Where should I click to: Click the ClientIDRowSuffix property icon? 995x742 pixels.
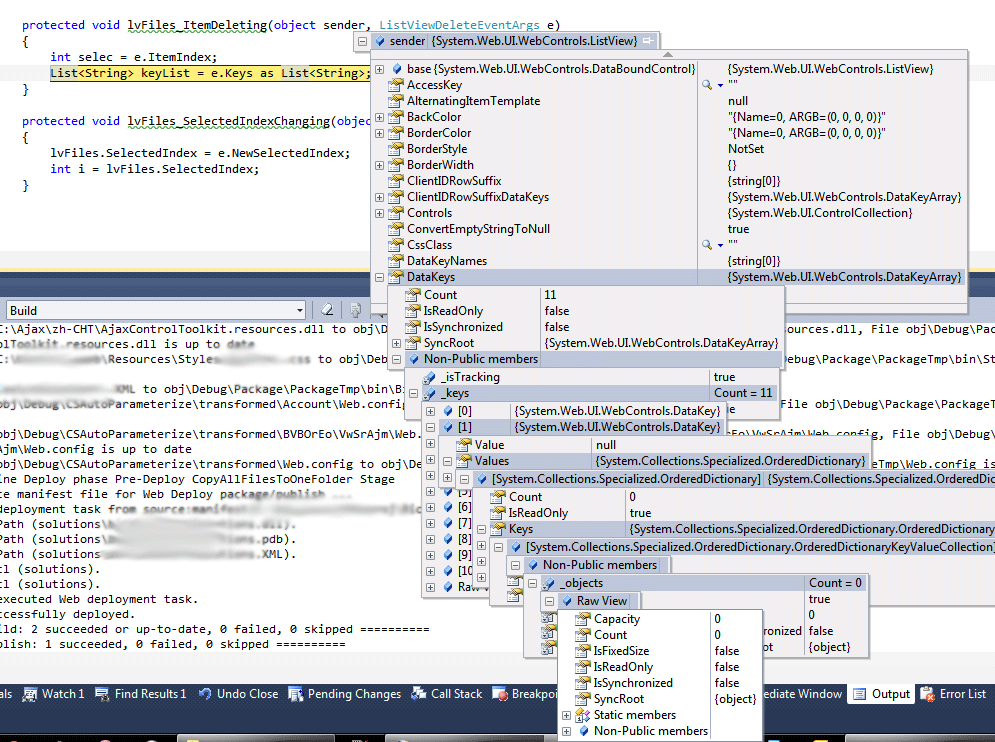point(396,180)
